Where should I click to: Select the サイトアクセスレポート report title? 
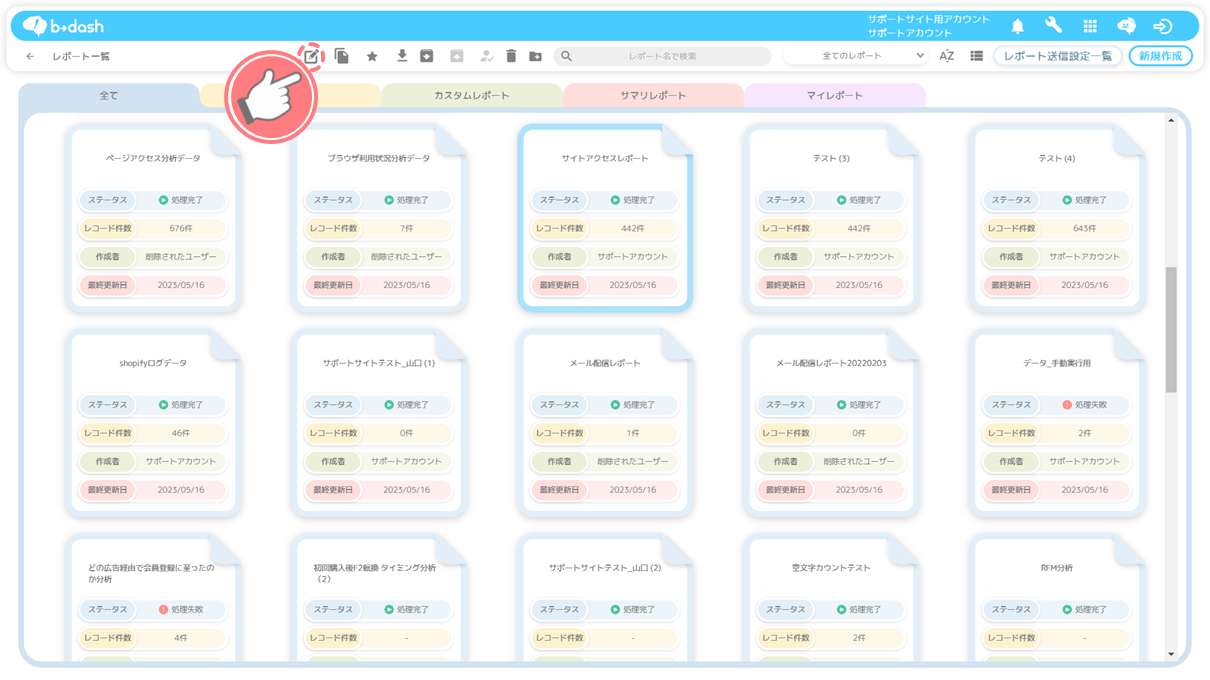click(605, 159)
